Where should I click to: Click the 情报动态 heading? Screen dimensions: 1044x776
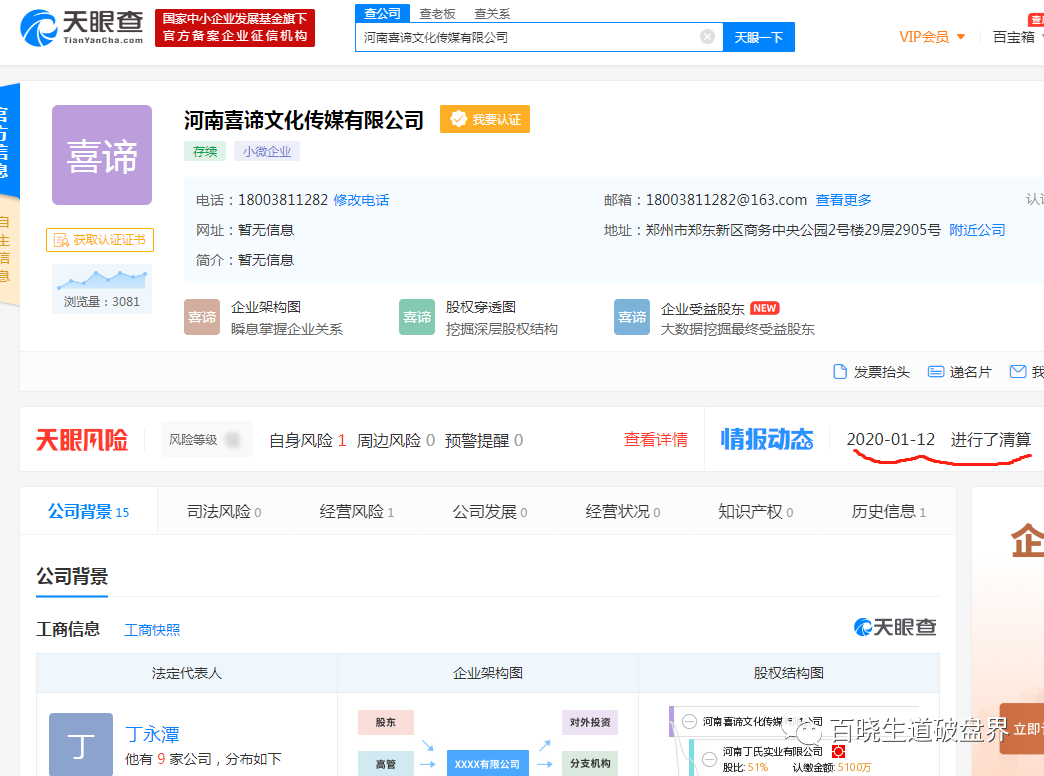pos(767,440)
